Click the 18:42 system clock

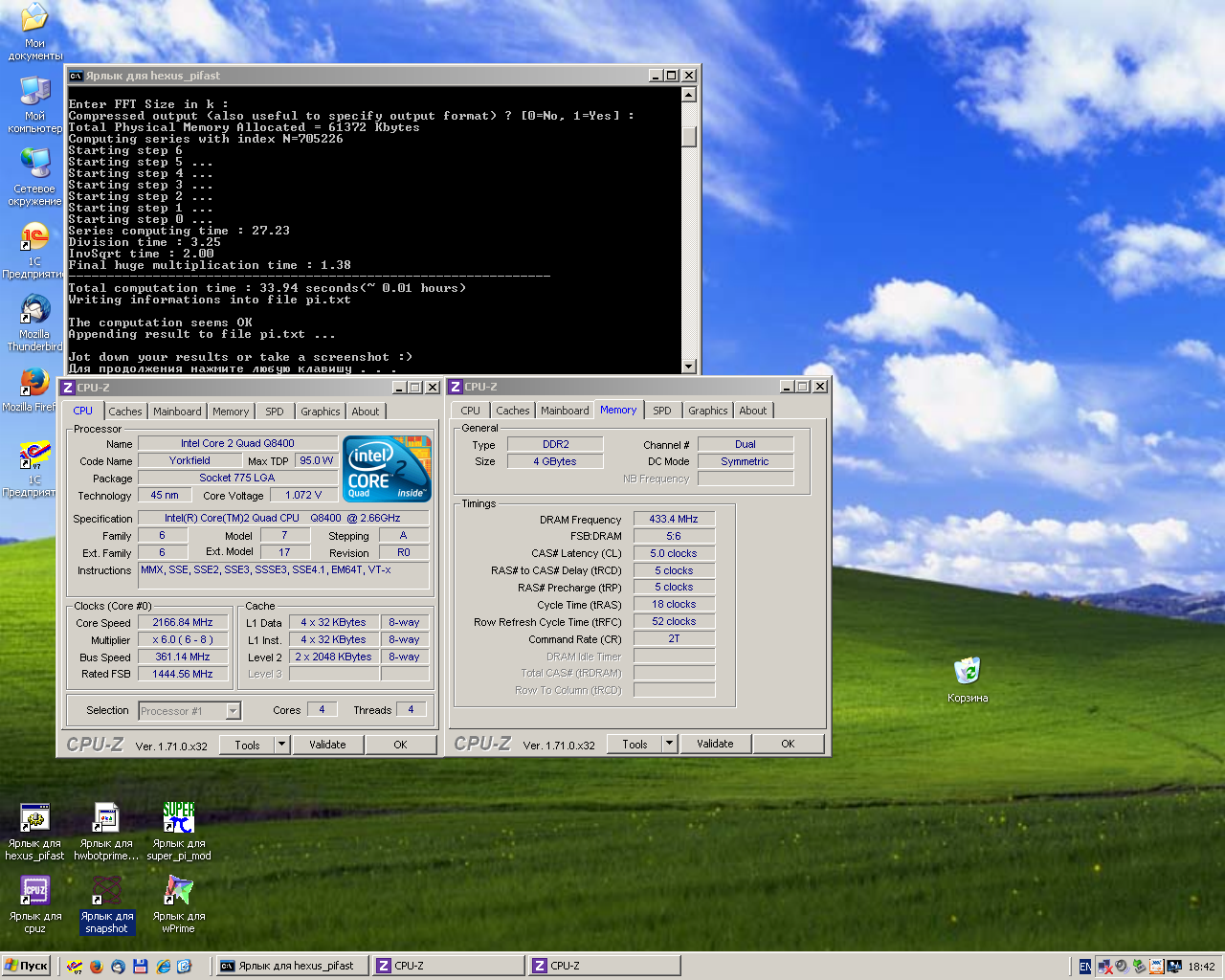point(1201,967)
